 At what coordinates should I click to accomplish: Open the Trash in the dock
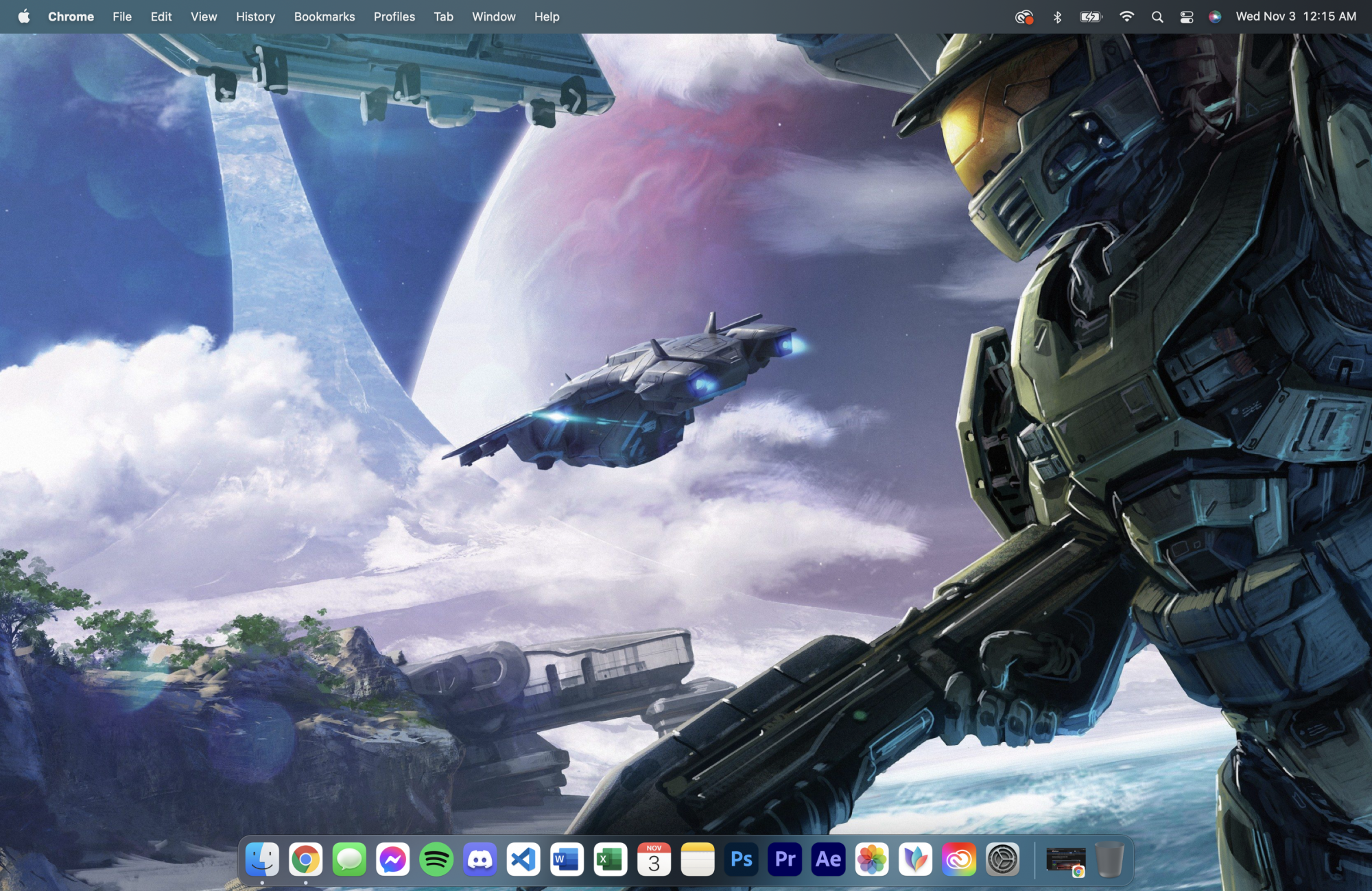pos(1110,859)
